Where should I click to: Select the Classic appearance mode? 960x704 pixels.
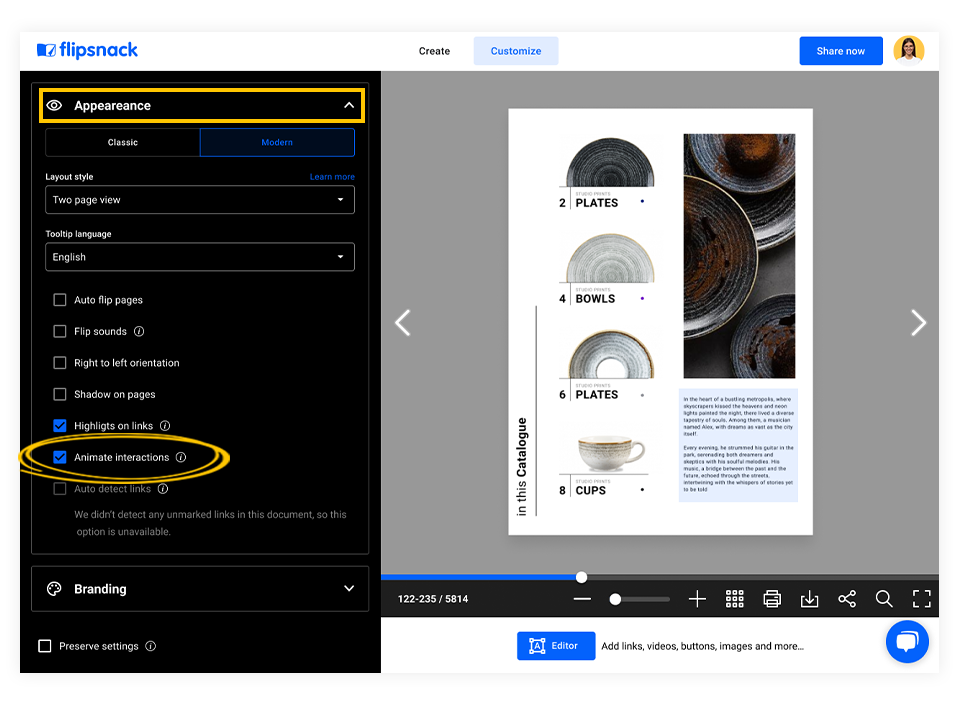122,142
